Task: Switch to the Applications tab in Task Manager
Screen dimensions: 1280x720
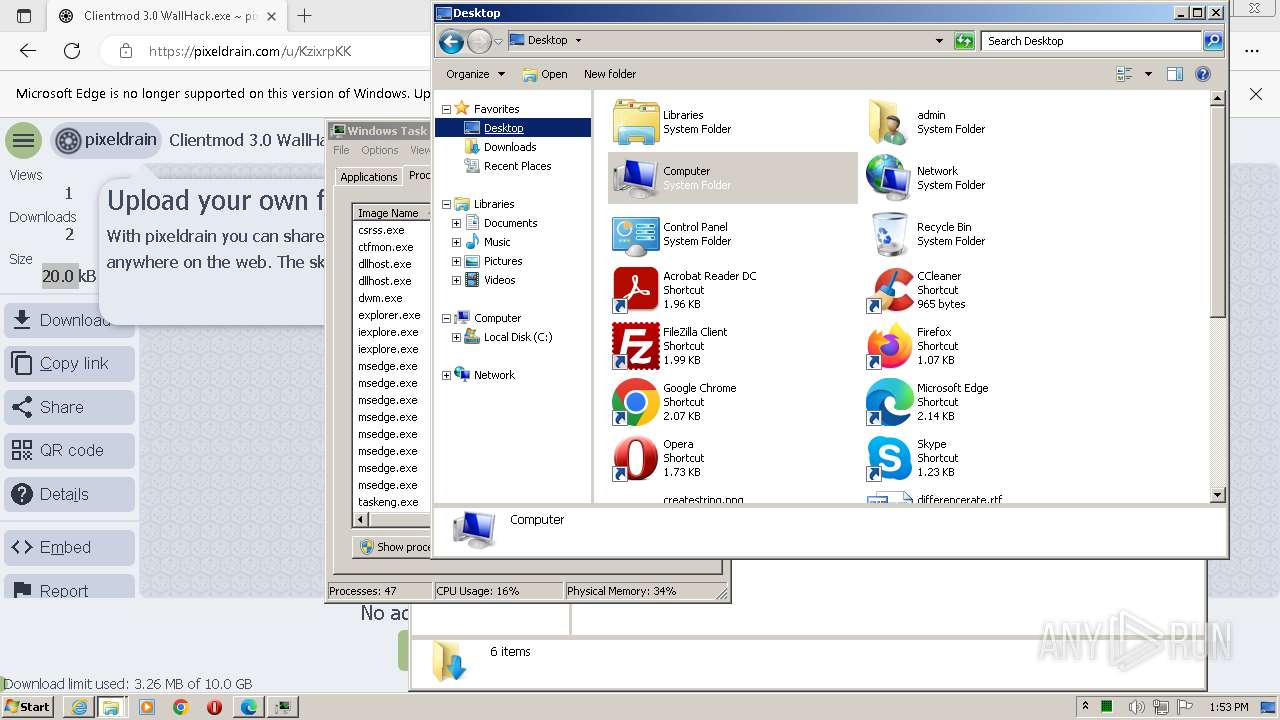Action: (369, 177)
